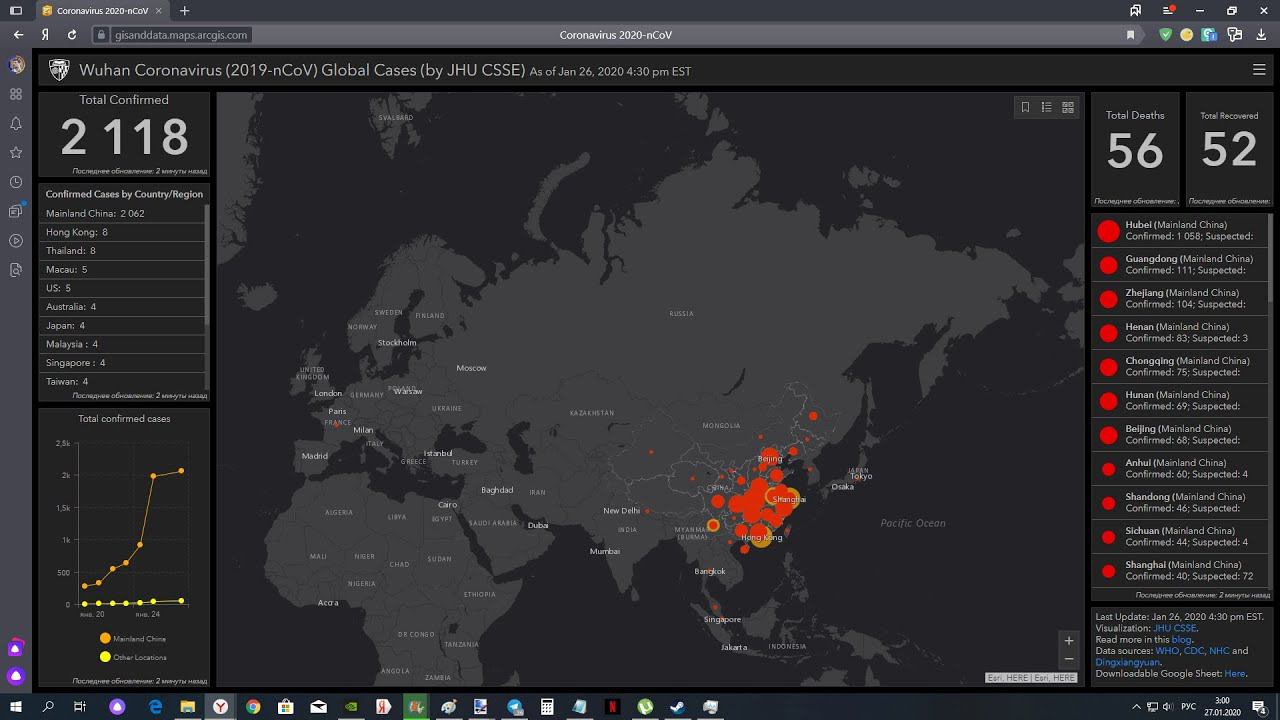Screen dimensions: 1280x720
Task: Open the NHC data source link
Action: 1219,651
